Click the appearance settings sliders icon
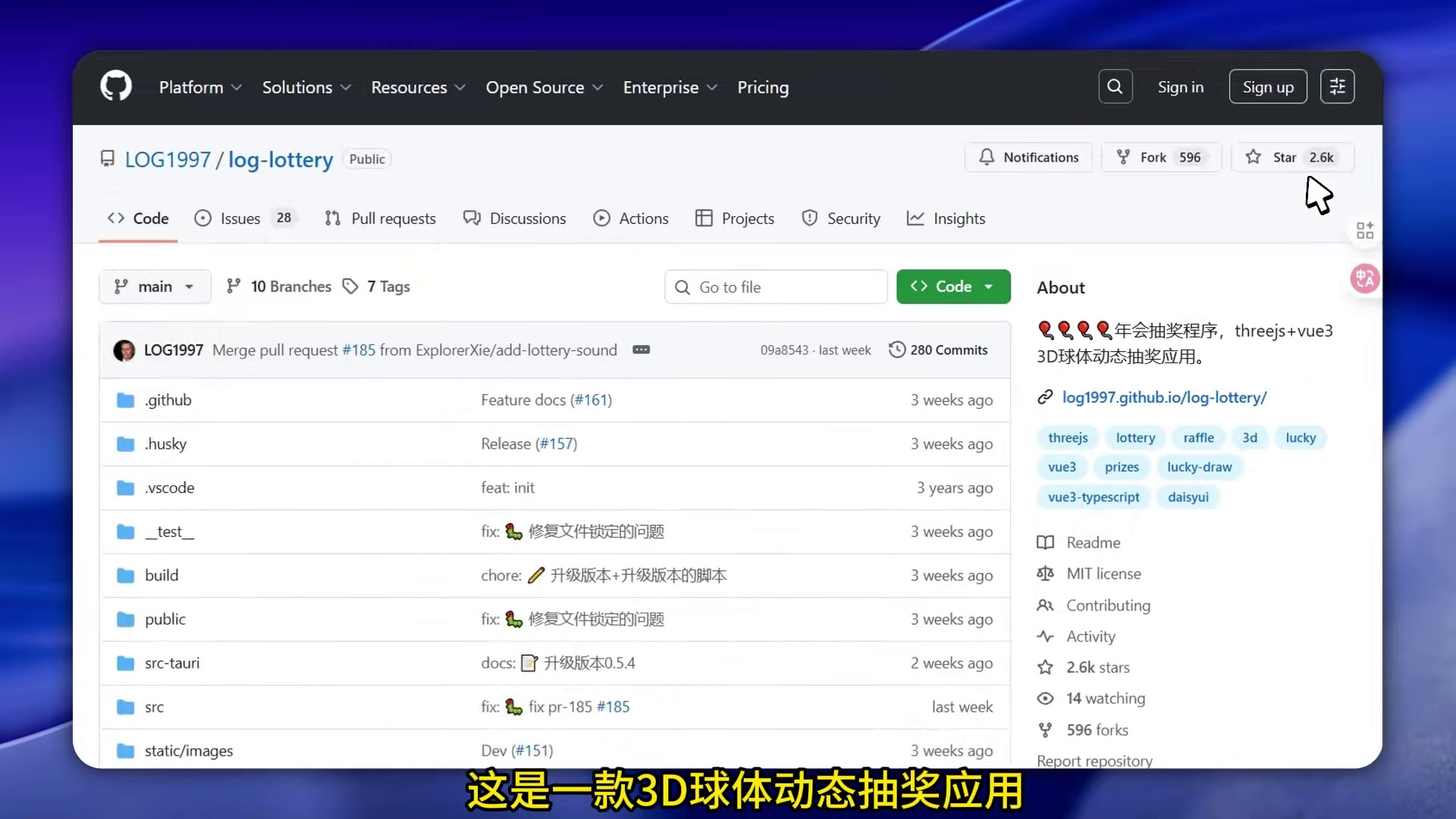Screen dimensions: 1456x819 click(1337, 86)
